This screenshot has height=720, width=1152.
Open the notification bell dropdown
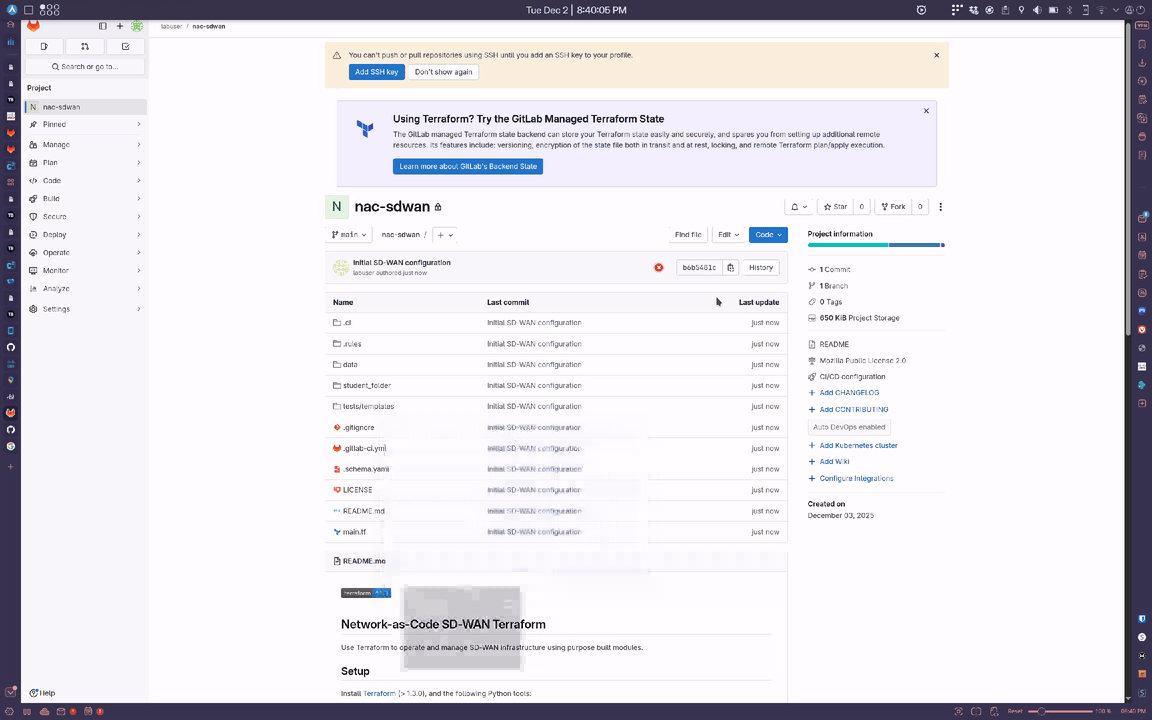coord(799,206)
